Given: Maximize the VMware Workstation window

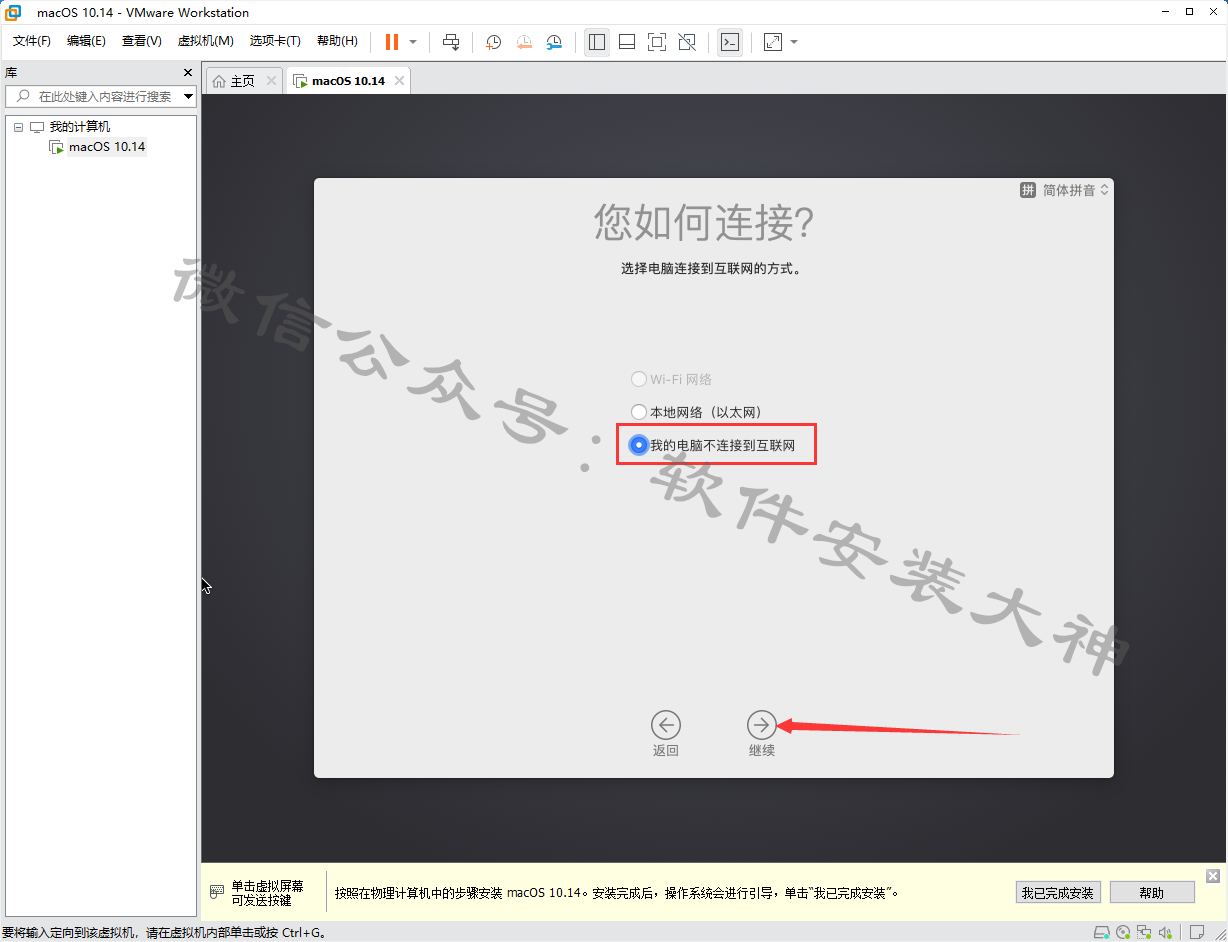Looking at the screenshot, I should click(1189, 12).
